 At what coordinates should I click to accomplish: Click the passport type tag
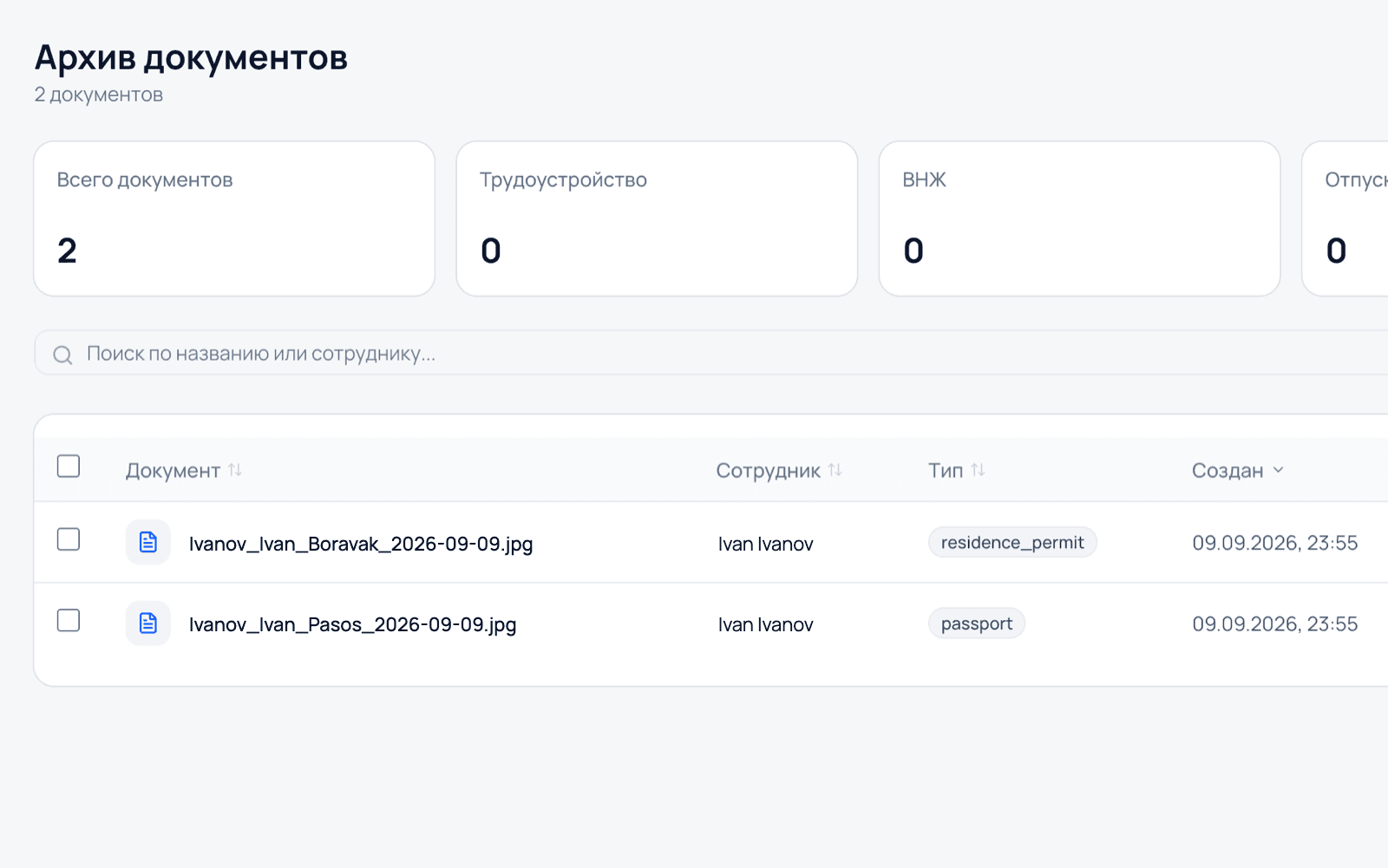tap(977, 623)
